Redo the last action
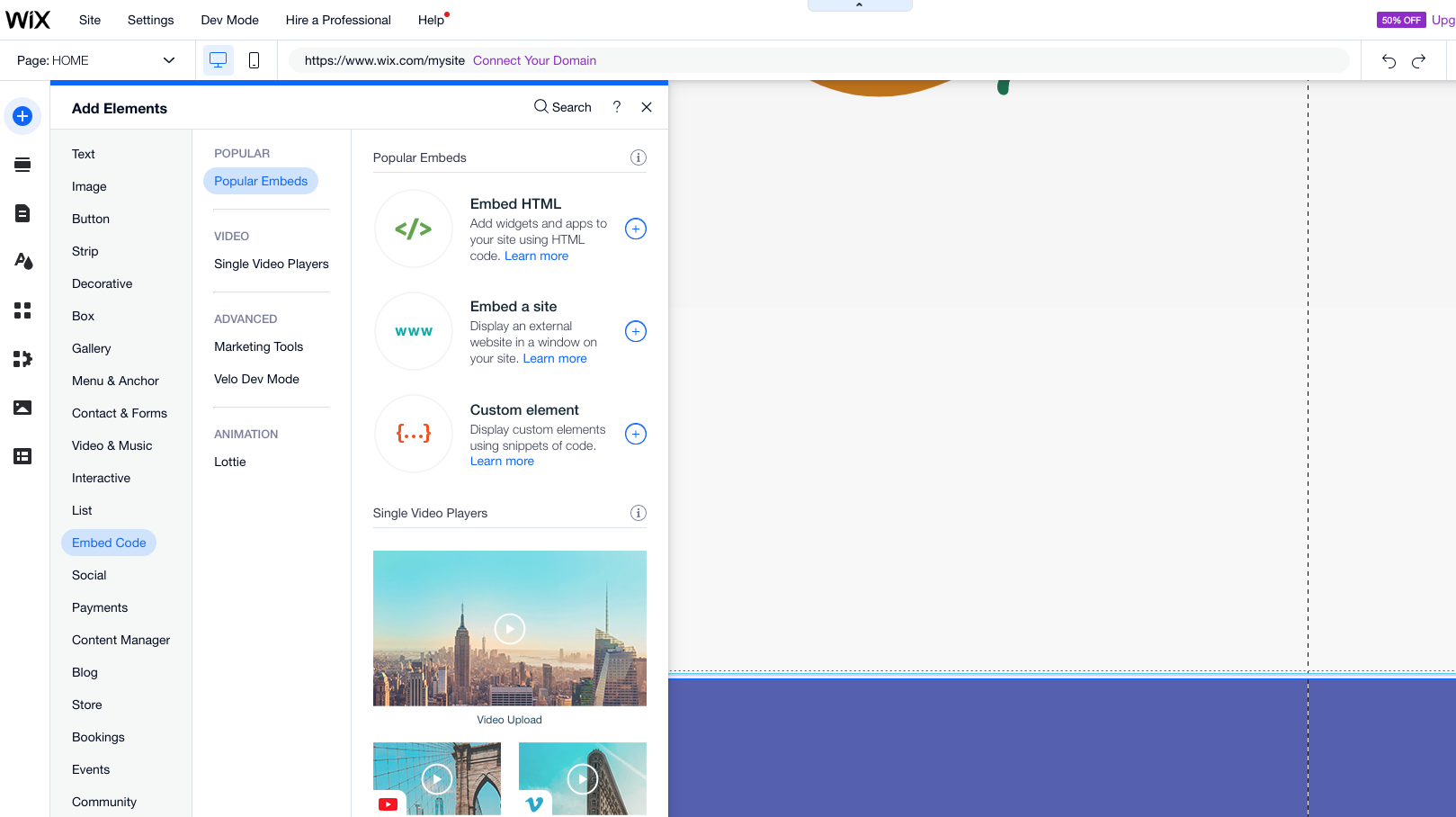 [1419, 61]
